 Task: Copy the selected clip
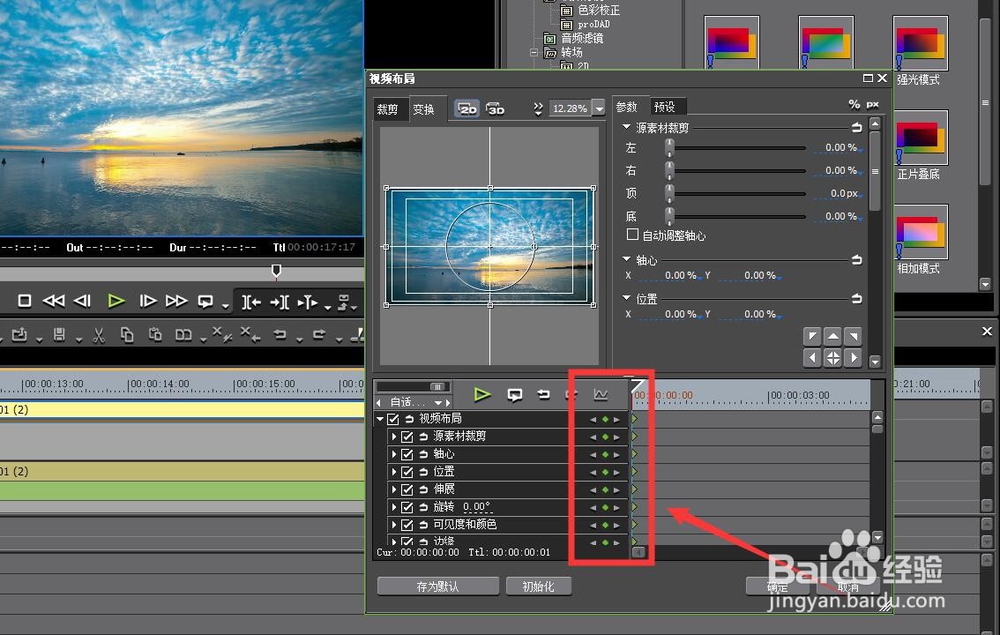pyautogui.click(x=127, y=334)
